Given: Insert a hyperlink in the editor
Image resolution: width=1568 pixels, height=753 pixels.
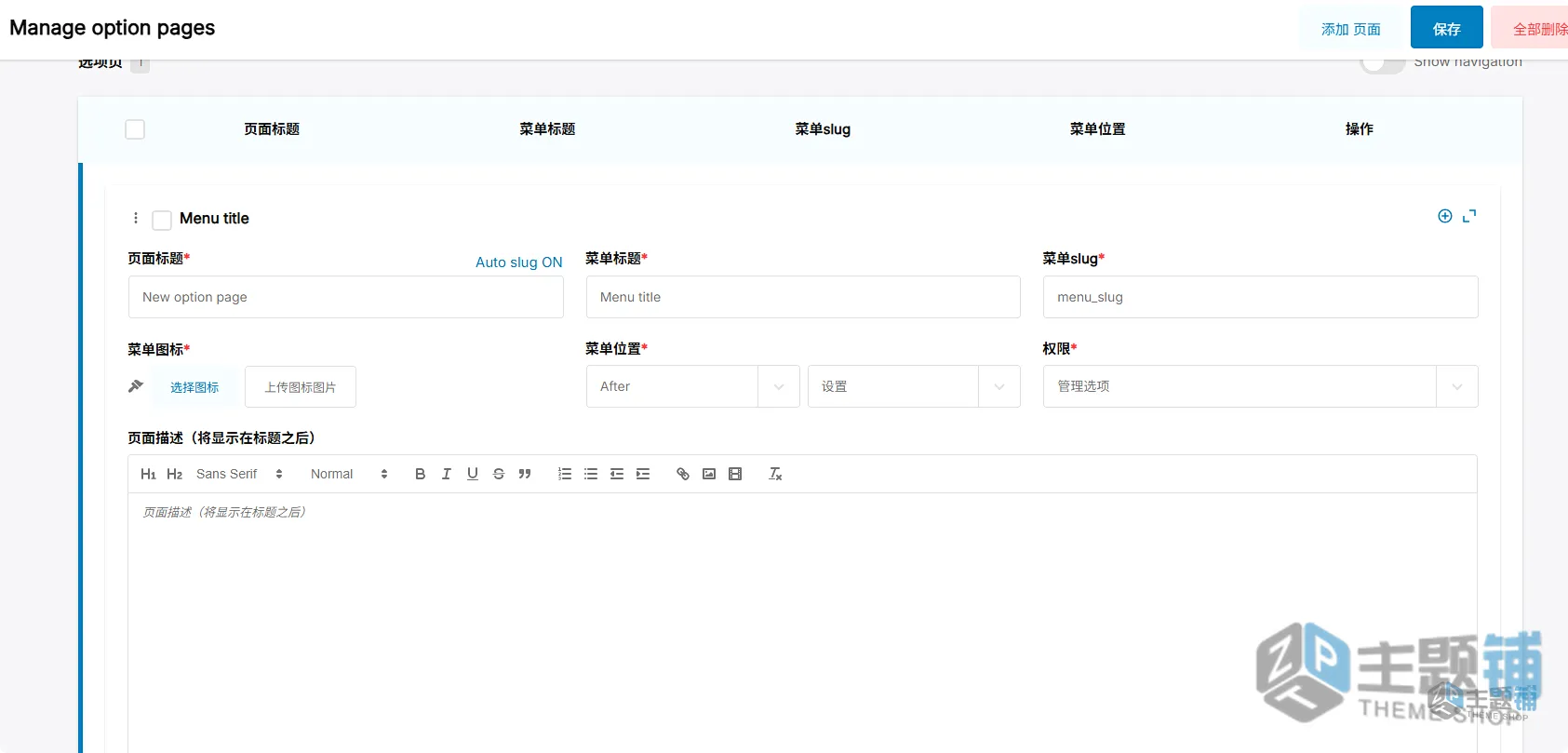Looking at the screenshot, I should (x=682, y=474).
